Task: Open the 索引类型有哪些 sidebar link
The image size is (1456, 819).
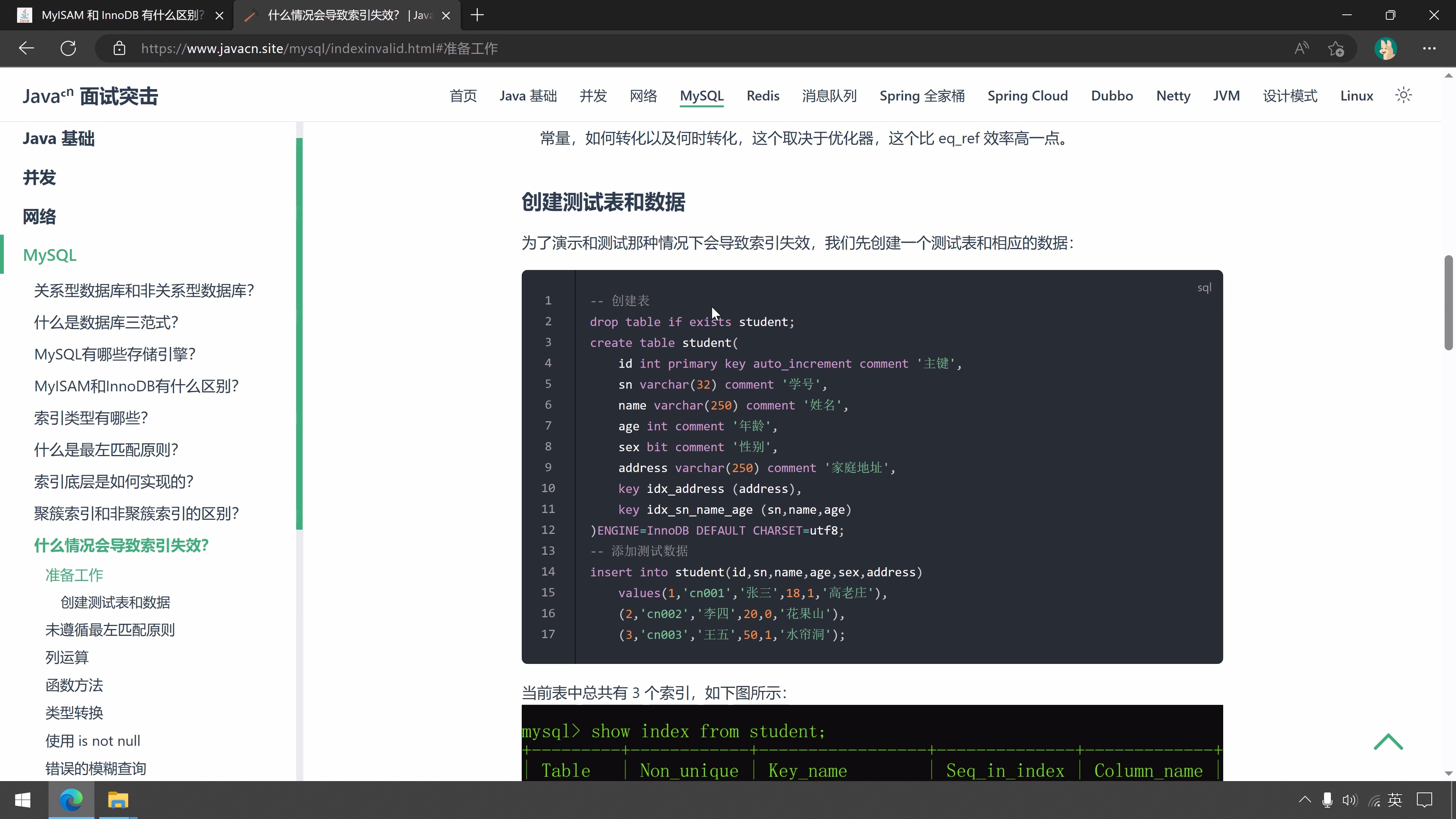Action: pos(91,418)
